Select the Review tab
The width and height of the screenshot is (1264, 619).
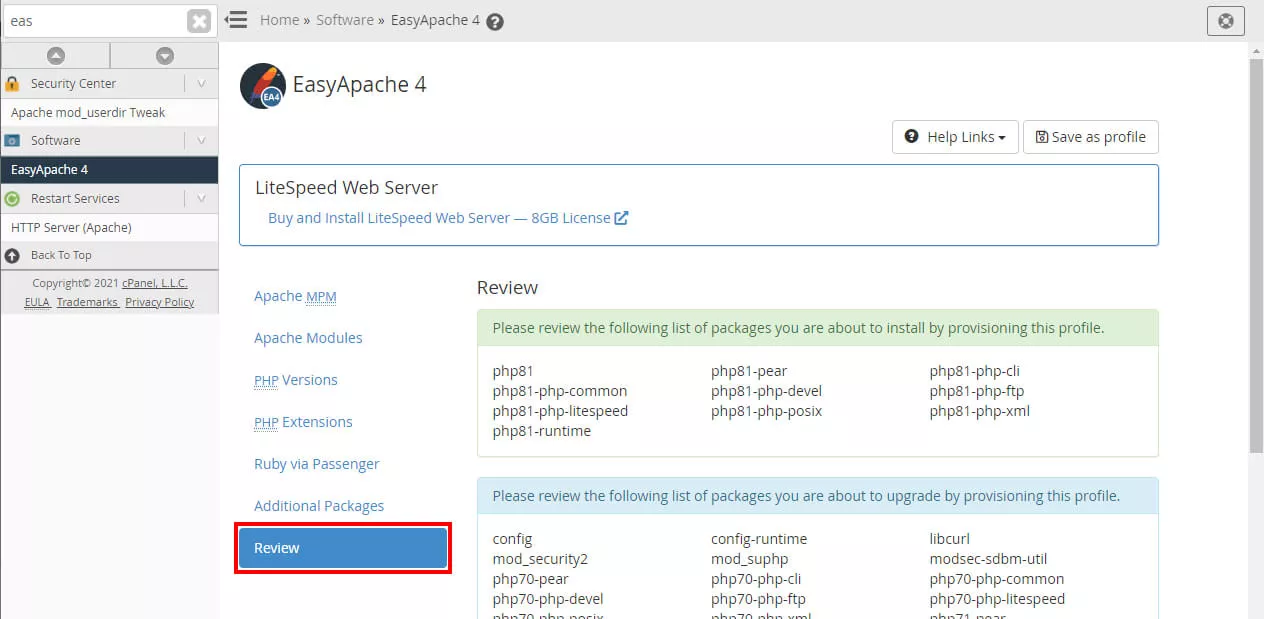pos(343,548)
